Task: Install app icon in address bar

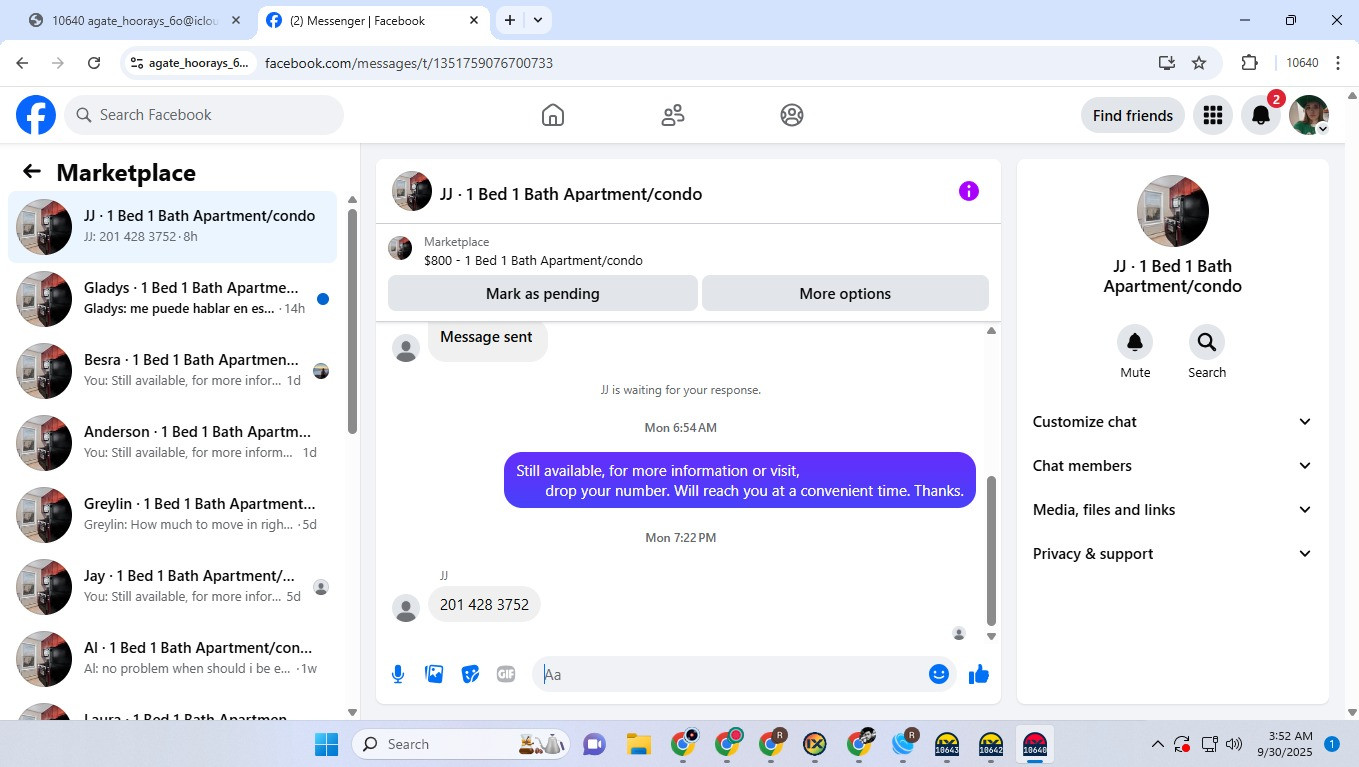Action: pyautogui.click(x=1167, y=63)
